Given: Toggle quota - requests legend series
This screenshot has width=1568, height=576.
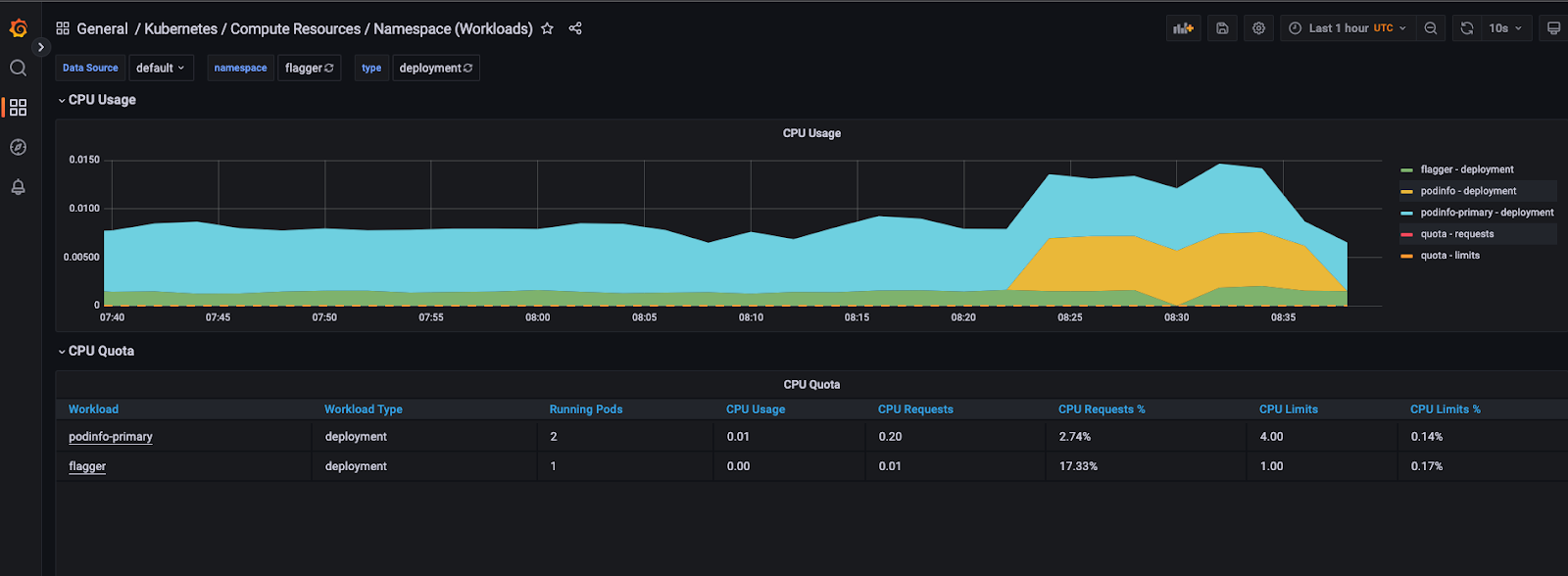Looking at the screenshot, I should coord(1457,234).
